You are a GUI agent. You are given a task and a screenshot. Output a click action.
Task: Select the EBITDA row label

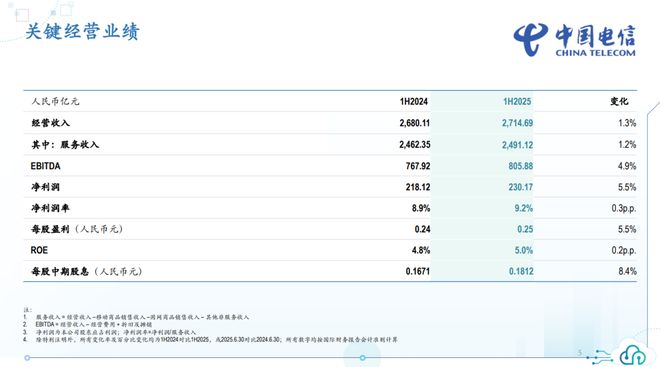[45, 166]
